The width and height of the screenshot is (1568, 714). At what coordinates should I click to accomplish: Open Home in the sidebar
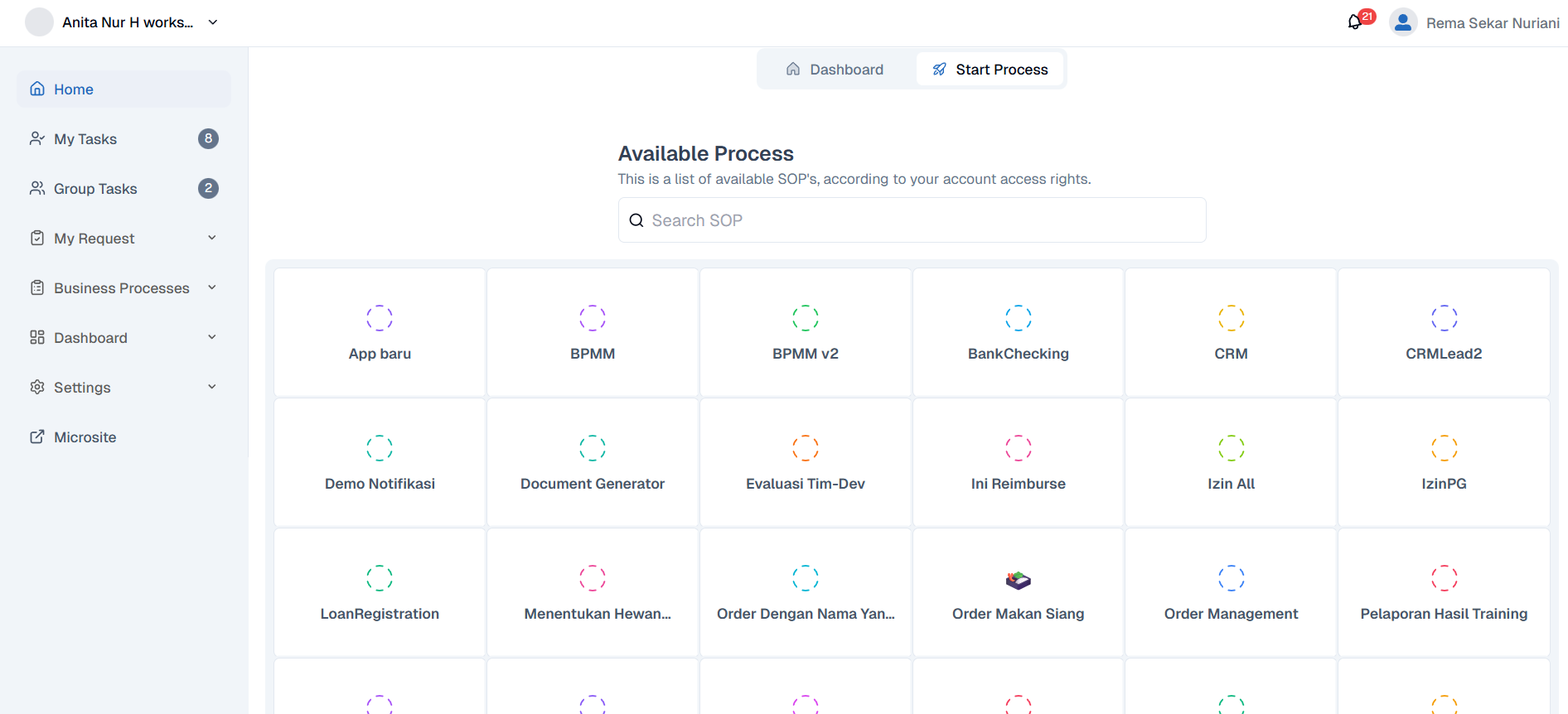[123, 89]
